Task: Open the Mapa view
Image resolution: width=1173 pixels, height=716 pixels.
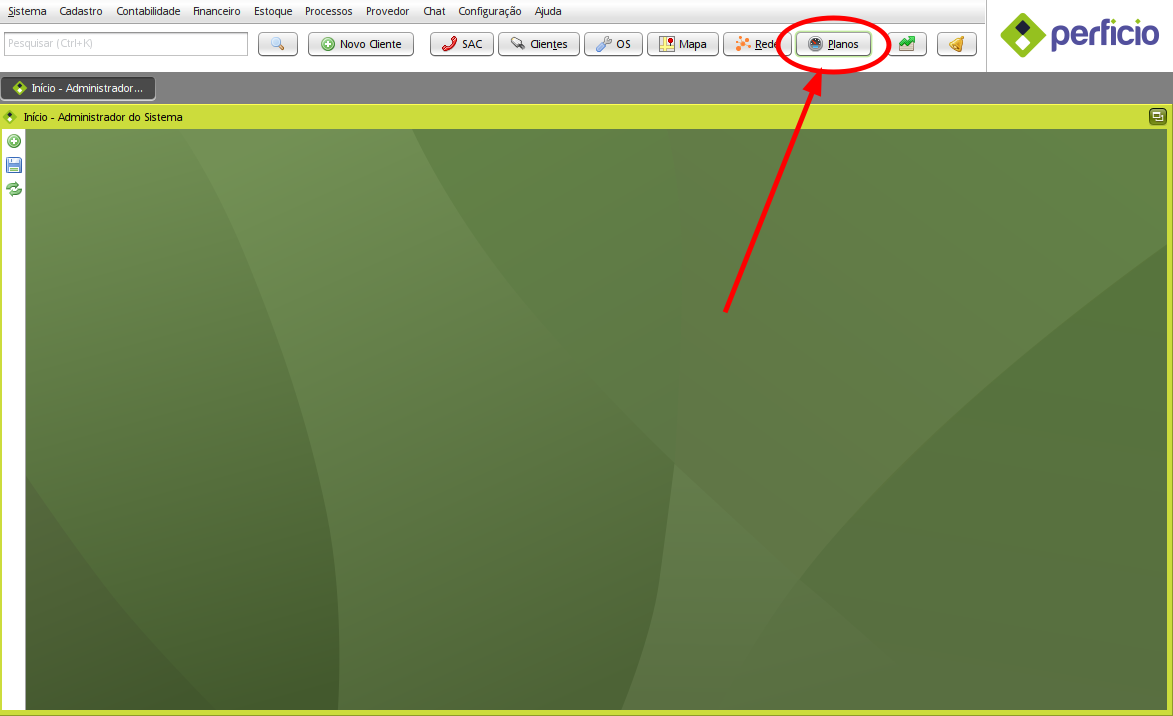Action: pyautogui.click(x=683, y=44)
